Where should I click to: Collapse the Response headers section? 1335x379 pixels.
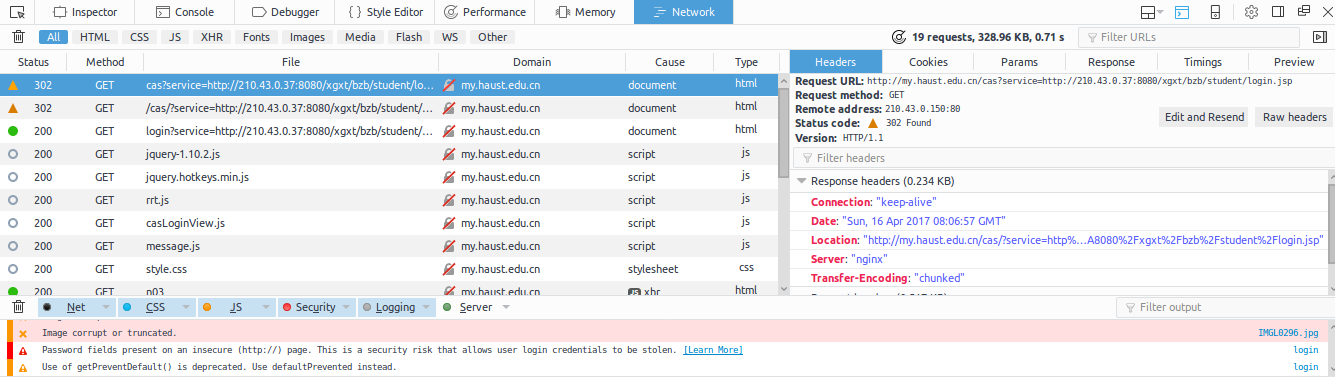(801, 182)
